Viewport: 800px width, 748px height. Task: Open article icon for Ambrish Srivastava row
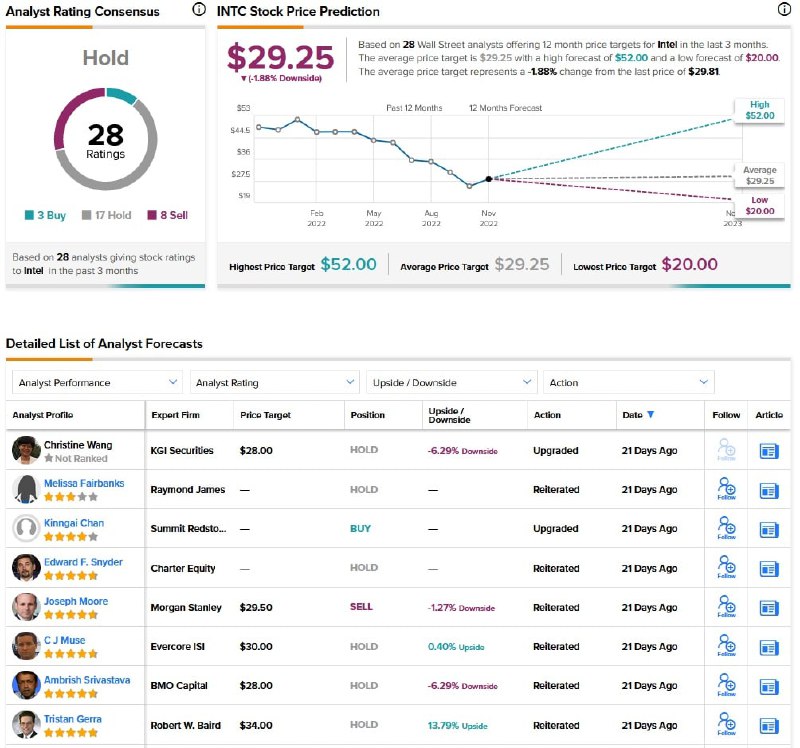tap(769, 687)
